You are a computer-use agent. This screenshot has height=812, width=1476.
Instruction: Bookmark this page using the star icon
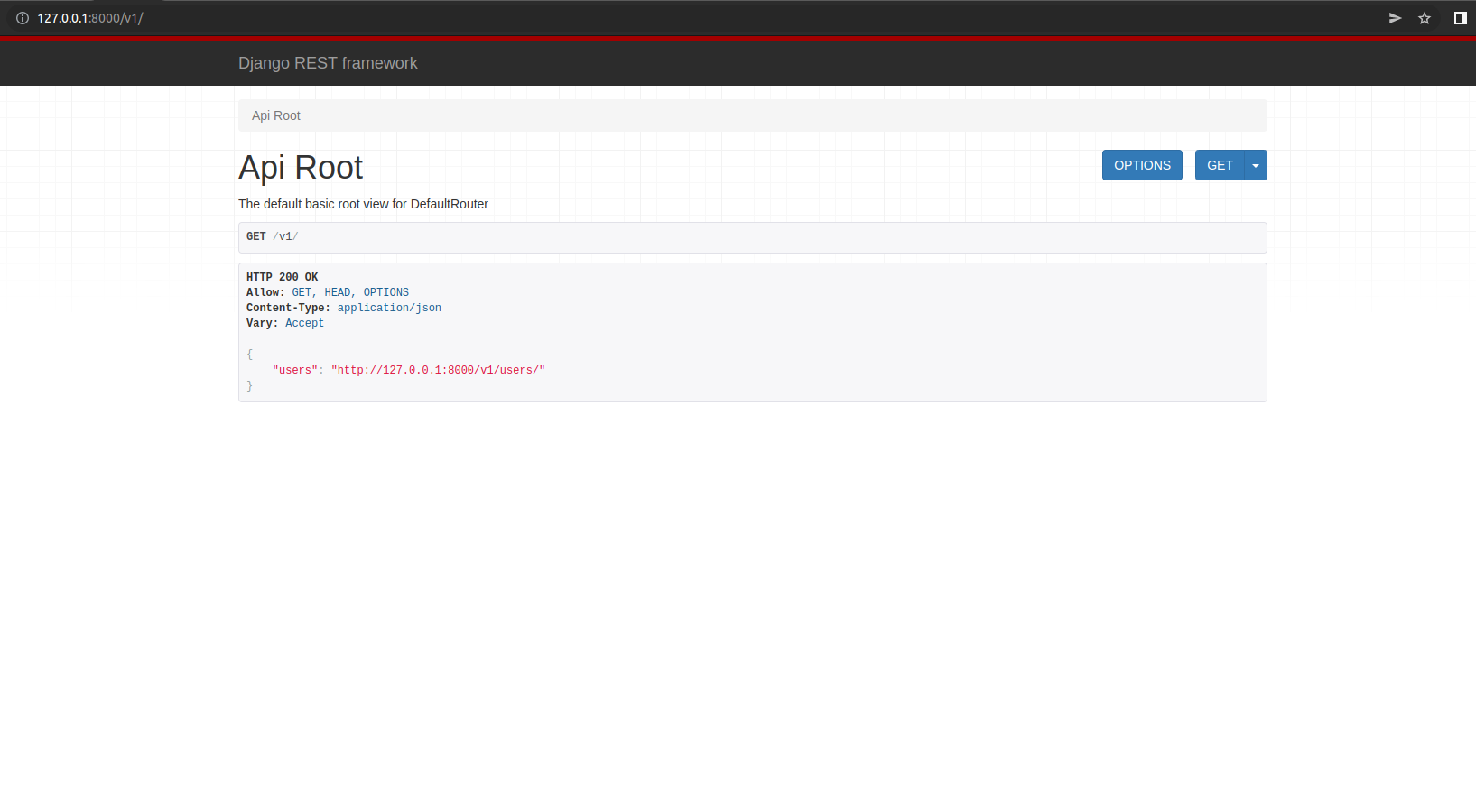(x=1425, y=17)
